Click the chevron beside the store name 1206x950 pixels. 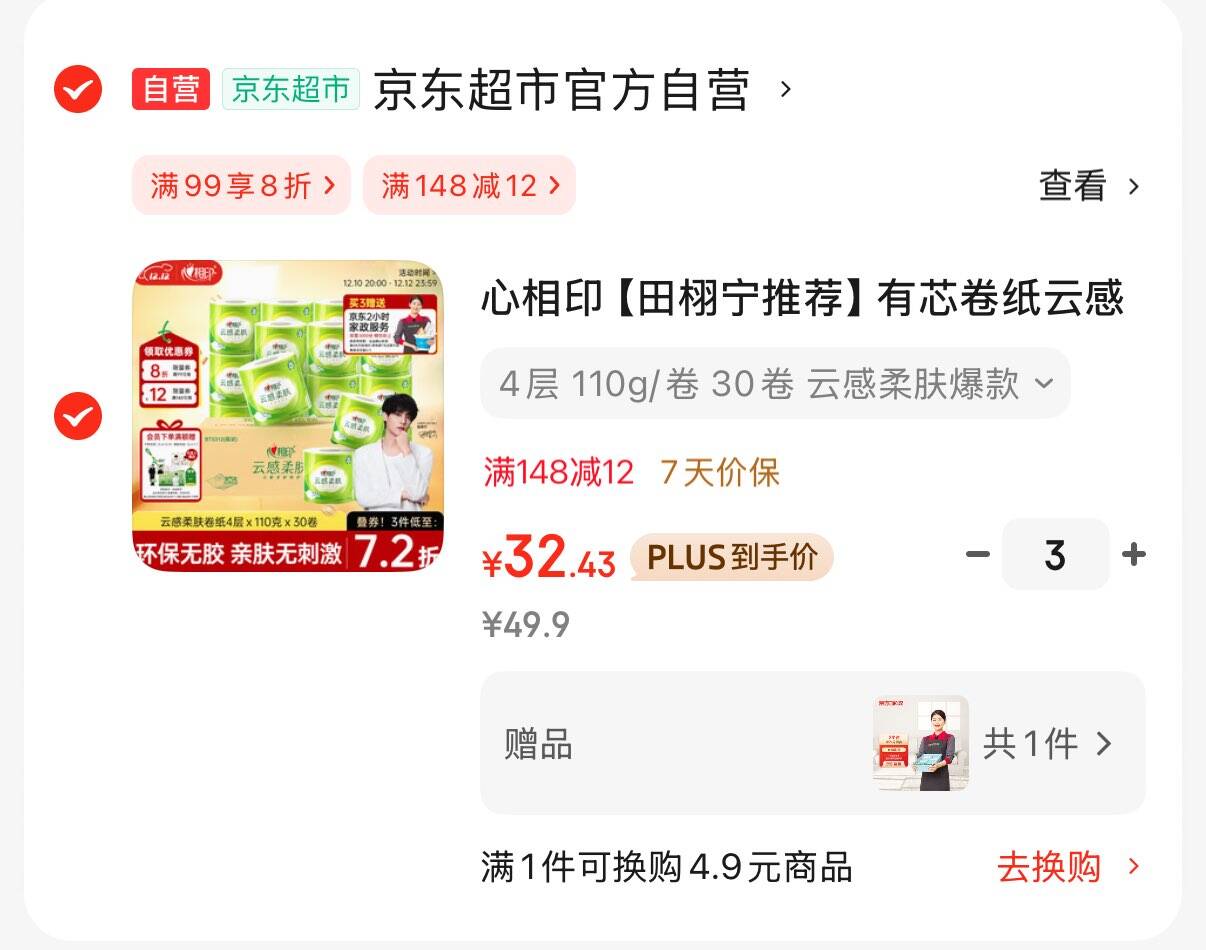[x=786, y=90]
